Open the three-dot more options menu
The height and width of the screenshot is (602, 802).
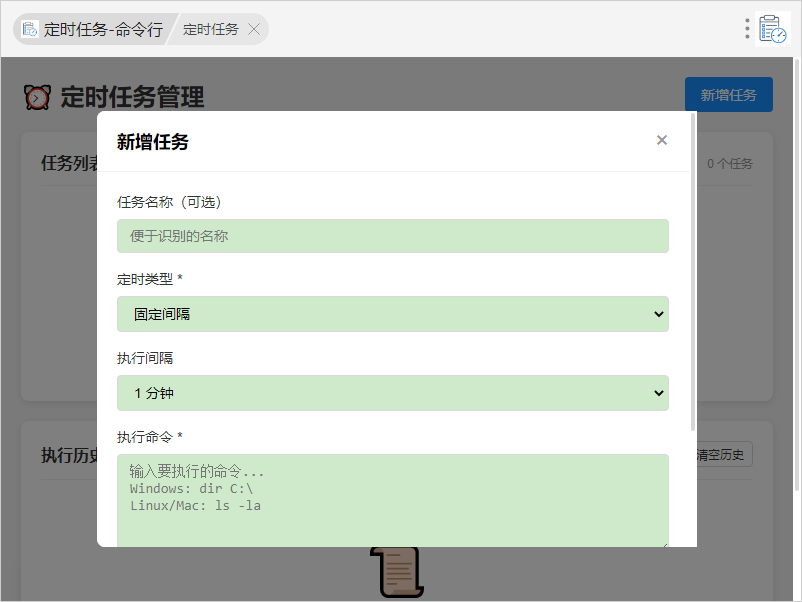pyautogui.click(x=747, y=29)
